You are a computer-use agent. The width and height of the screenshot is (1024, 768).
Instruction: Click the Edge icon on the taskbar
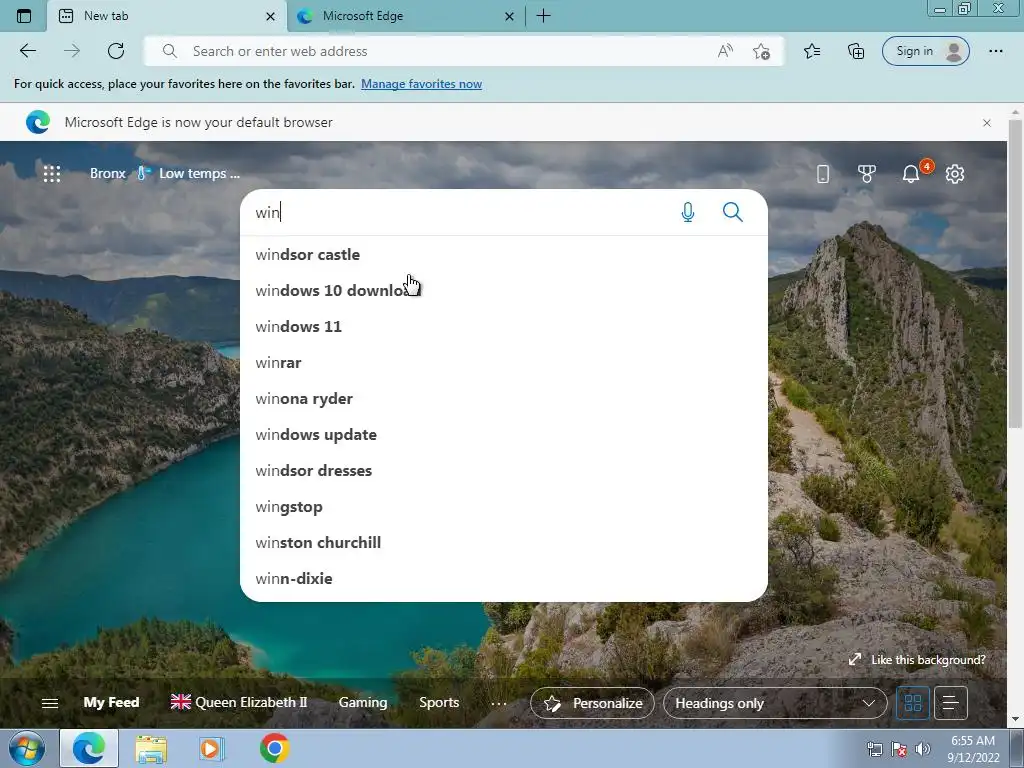click(x=89, y=748)
